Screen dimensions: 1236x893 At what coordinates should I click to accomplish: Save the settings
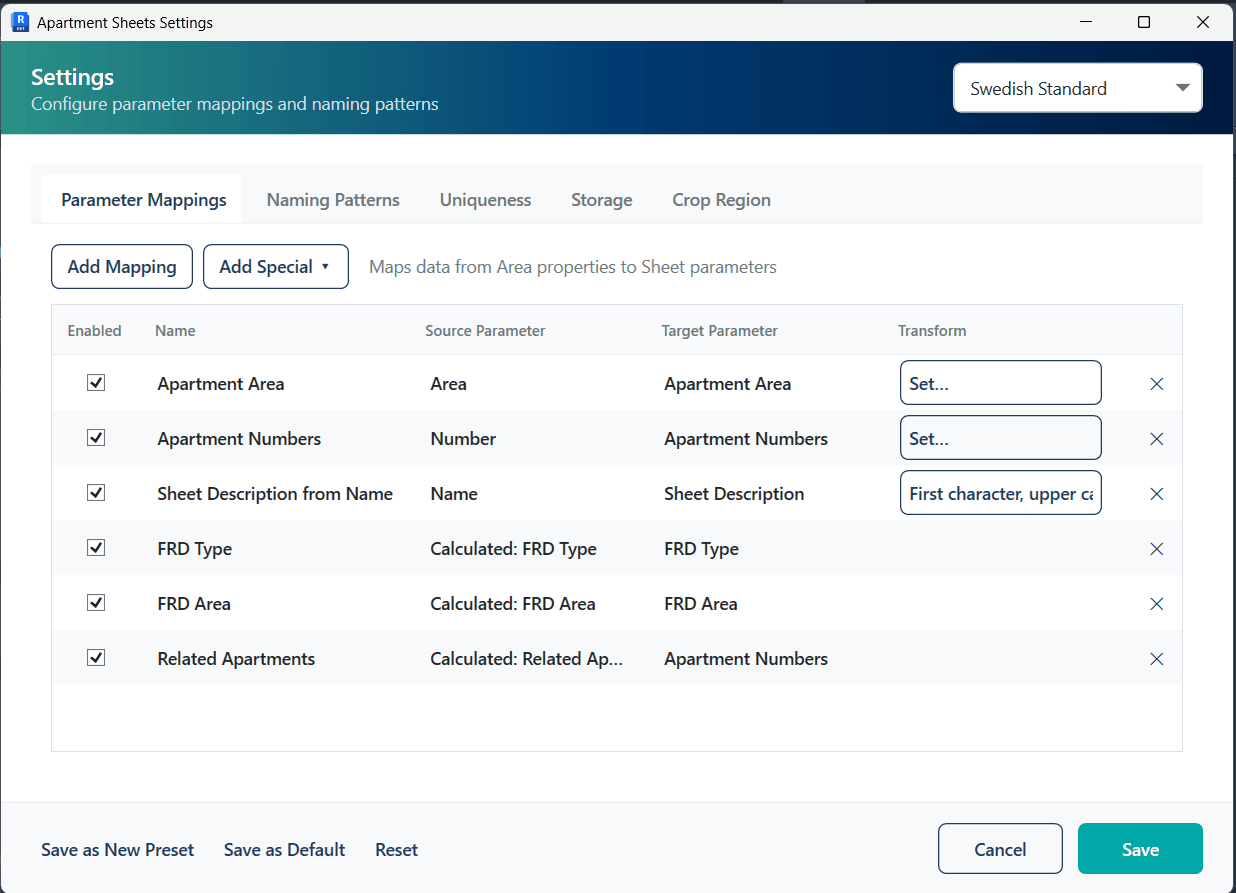[1140, 849]
